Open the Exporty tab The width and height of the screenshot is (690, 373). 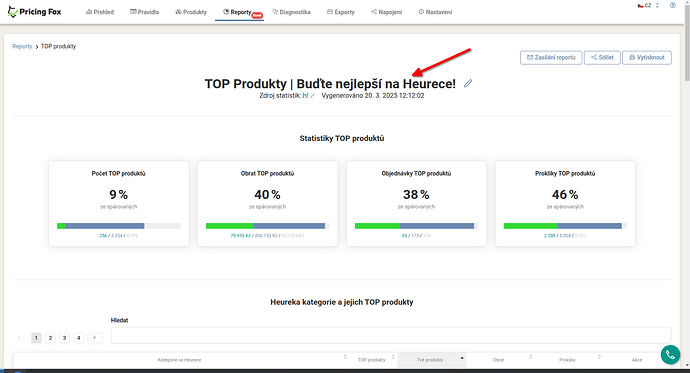[x=341, y=12]
